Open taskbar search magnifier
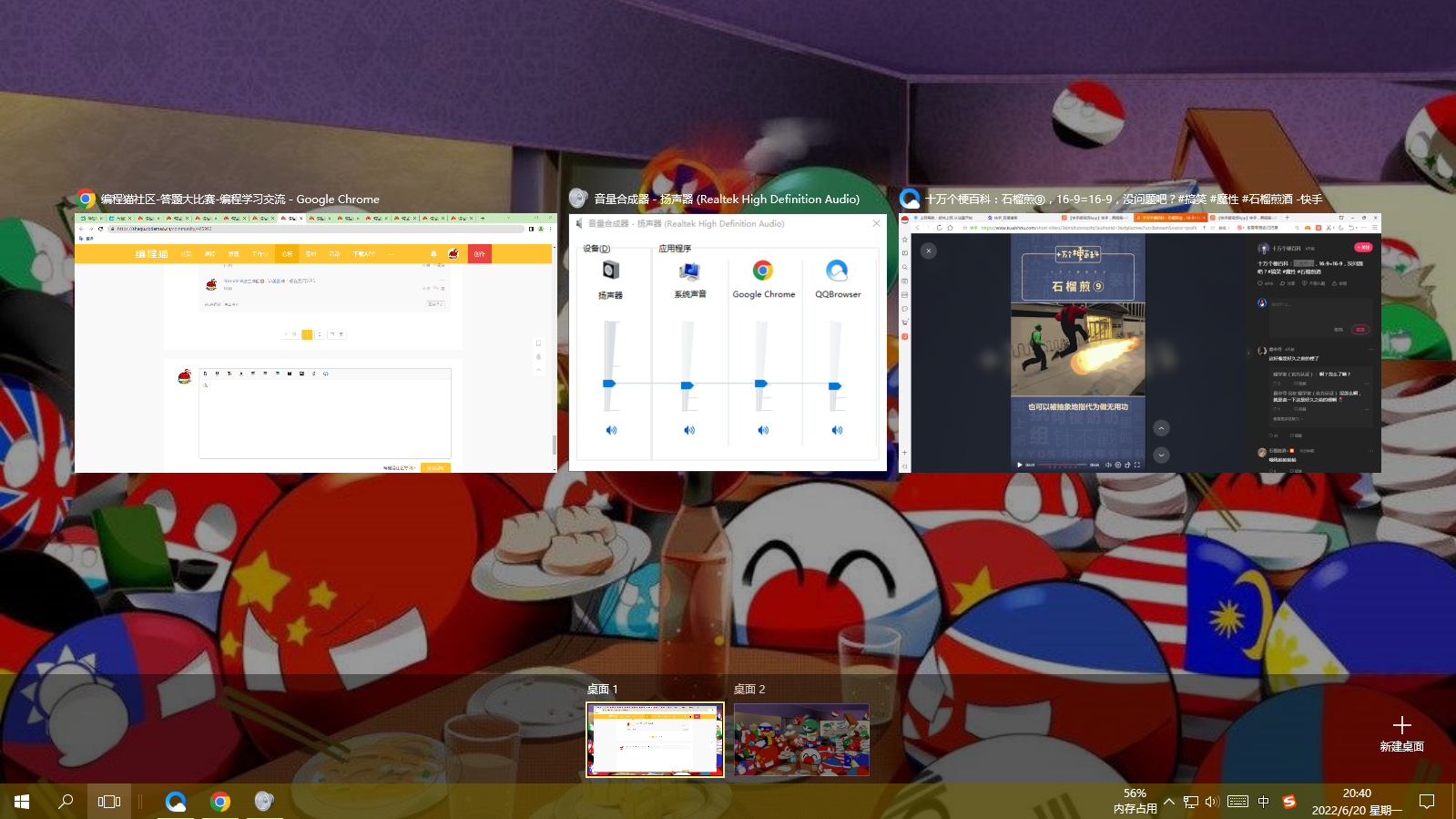This screenshot has height=819, width=1456. click(x=66, y=802)
